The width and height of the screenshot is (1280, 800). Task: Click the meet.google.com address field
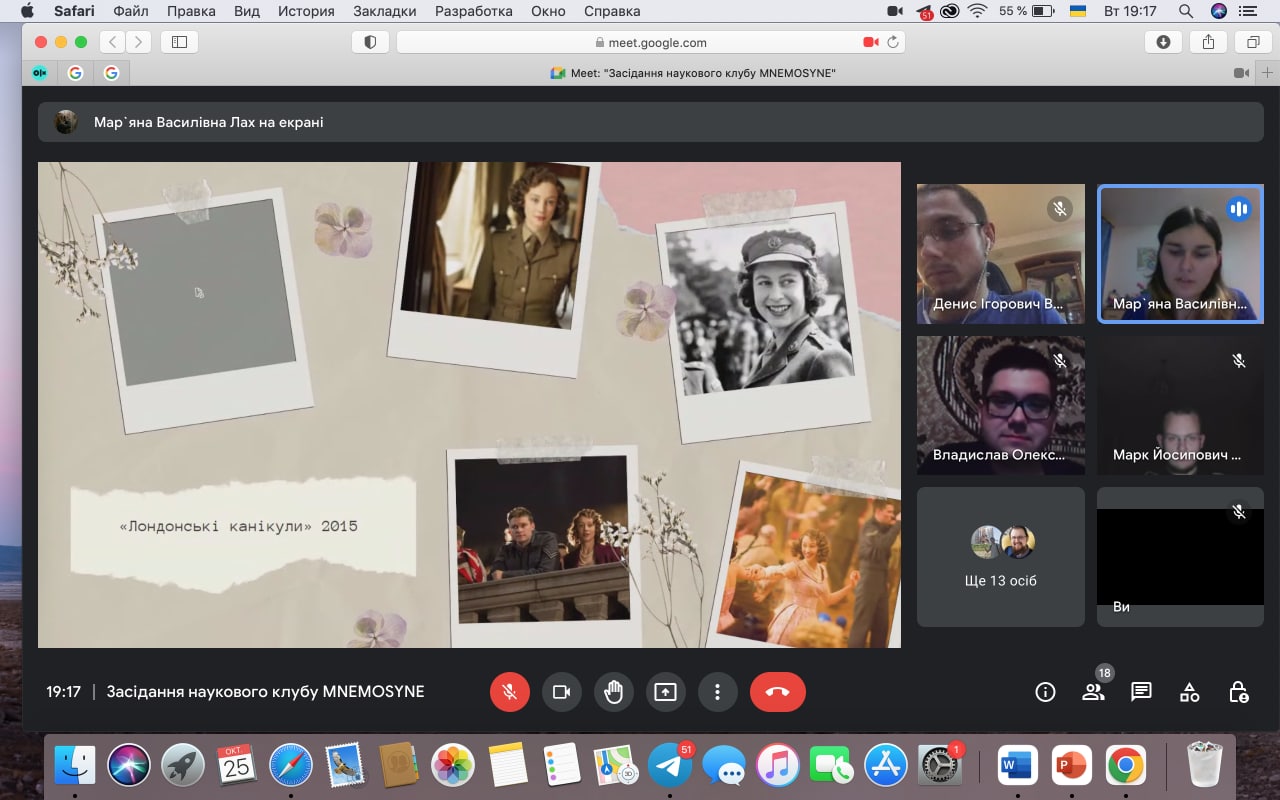pos(650,42)
